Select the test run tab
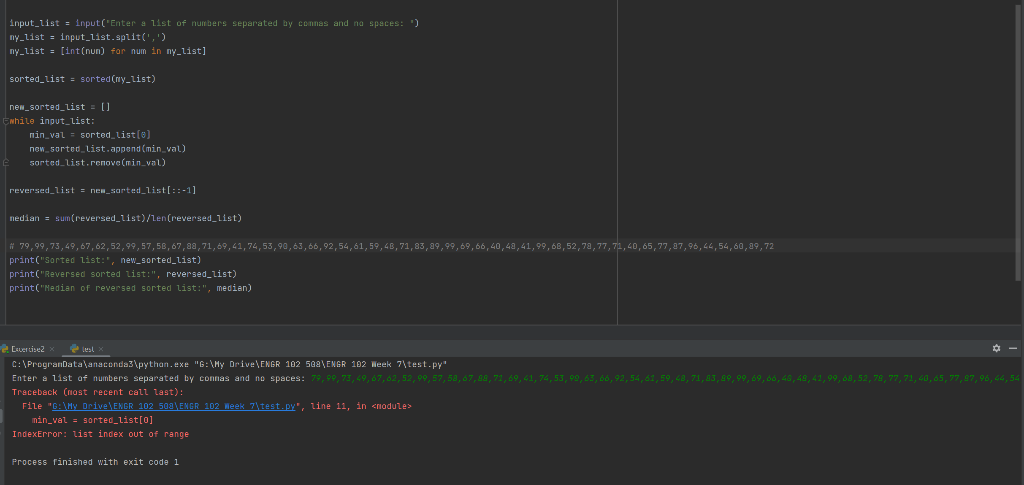This screenshot has height=485, width=1024. click(x=88, y=349)
